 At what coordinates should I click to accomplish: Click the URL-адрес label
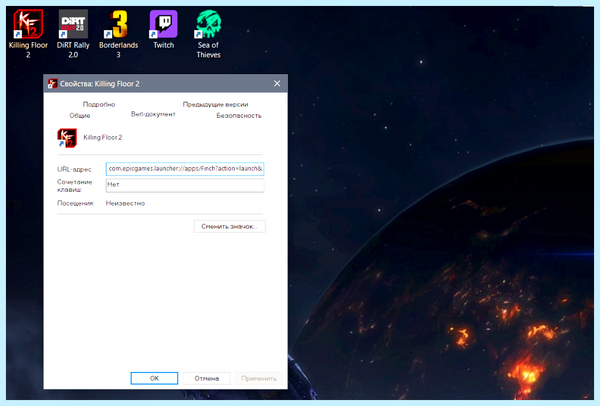74,169
